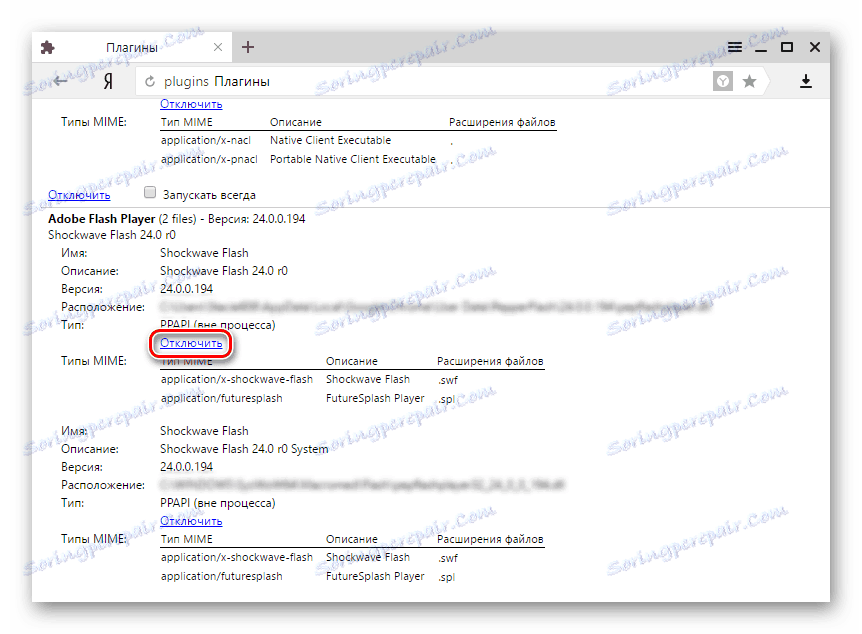The height and width of the screenshot is (634, 862).
Task: Bookmark page with the star icon
Action: pos(749,81)
